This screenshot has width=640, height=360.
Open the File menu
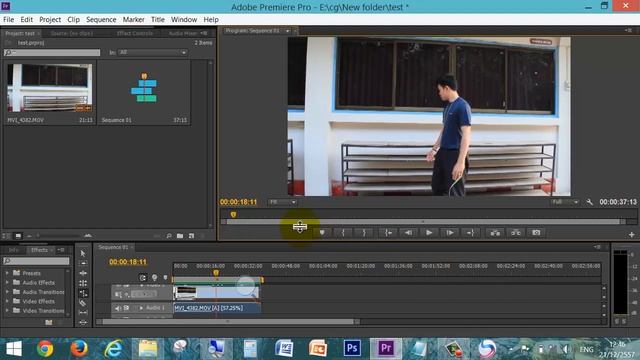coord(8,20)
